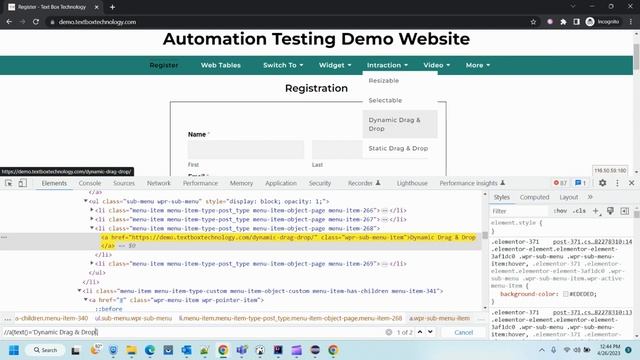Click the #EDEDED background-color swatch
The image size is (640, 360).
[x=566, y=294]
